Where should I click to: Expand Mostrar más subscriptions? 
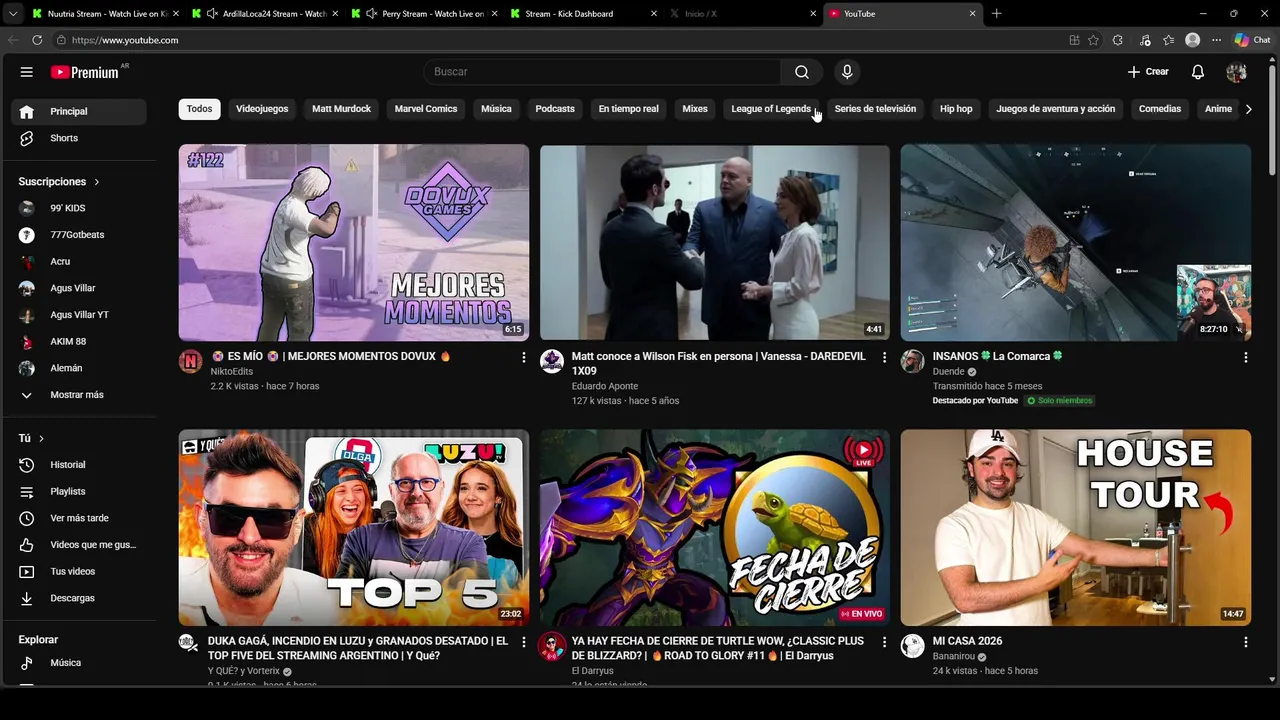[x=79, y=395]
